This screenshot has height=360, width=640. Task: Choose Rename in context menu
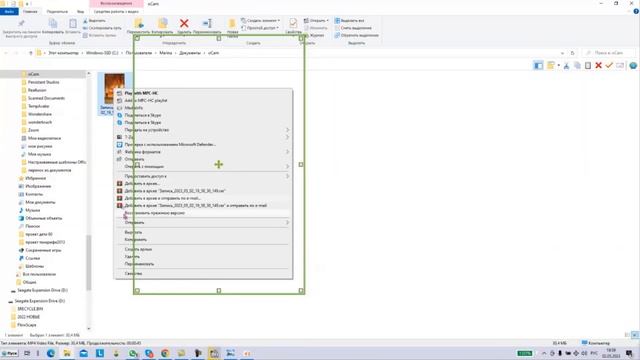pos(139,264)
